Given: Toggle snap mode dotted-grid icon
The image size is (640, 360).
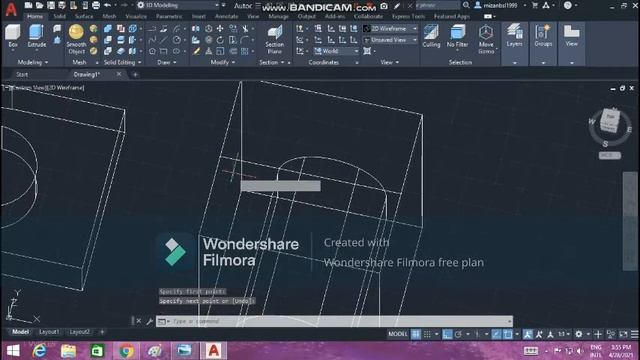Looking at the screenshot, I should 427,334.
